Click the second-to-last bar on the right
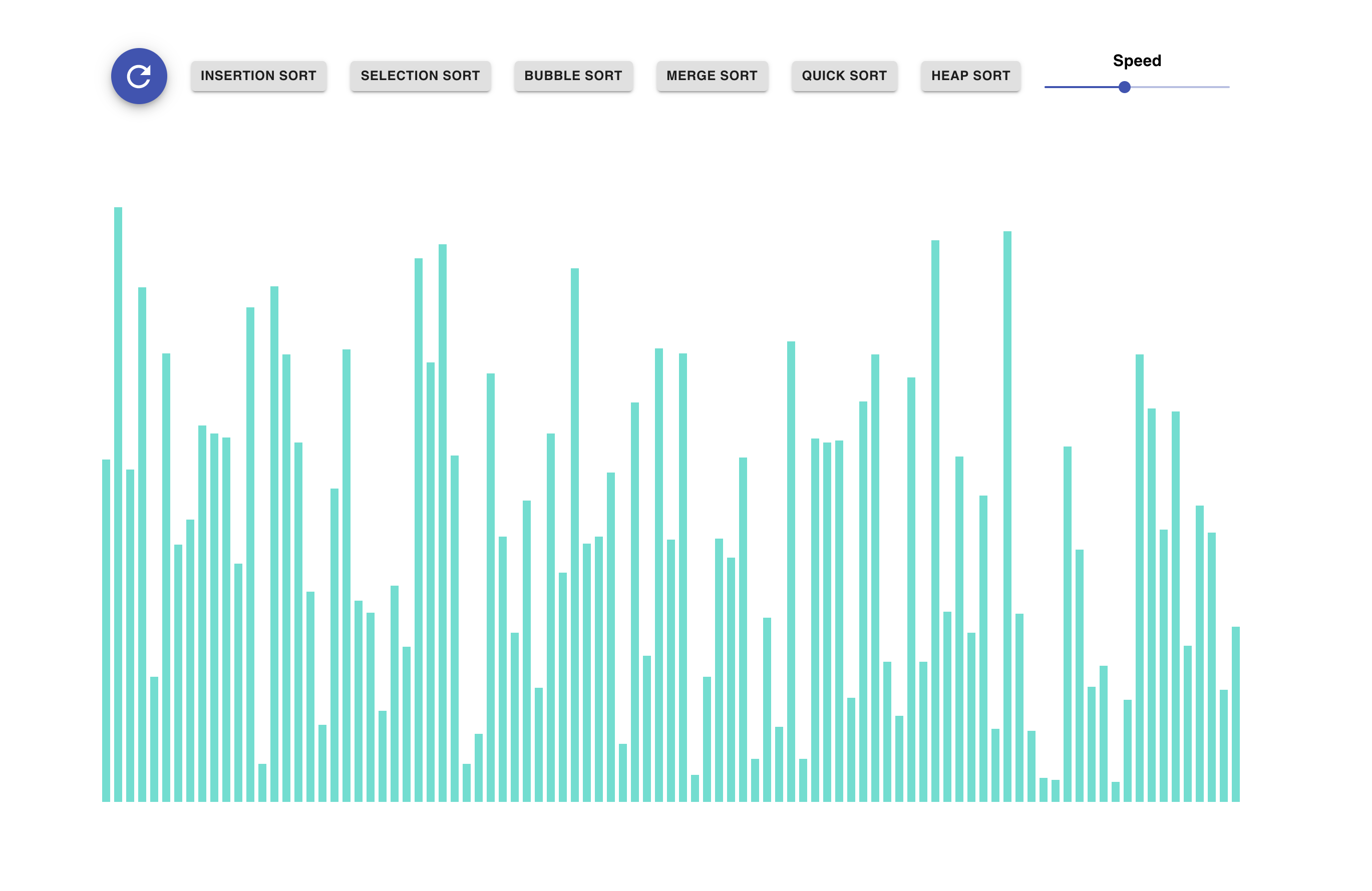The image size is (1372, 891). [x=1223, y=745]
